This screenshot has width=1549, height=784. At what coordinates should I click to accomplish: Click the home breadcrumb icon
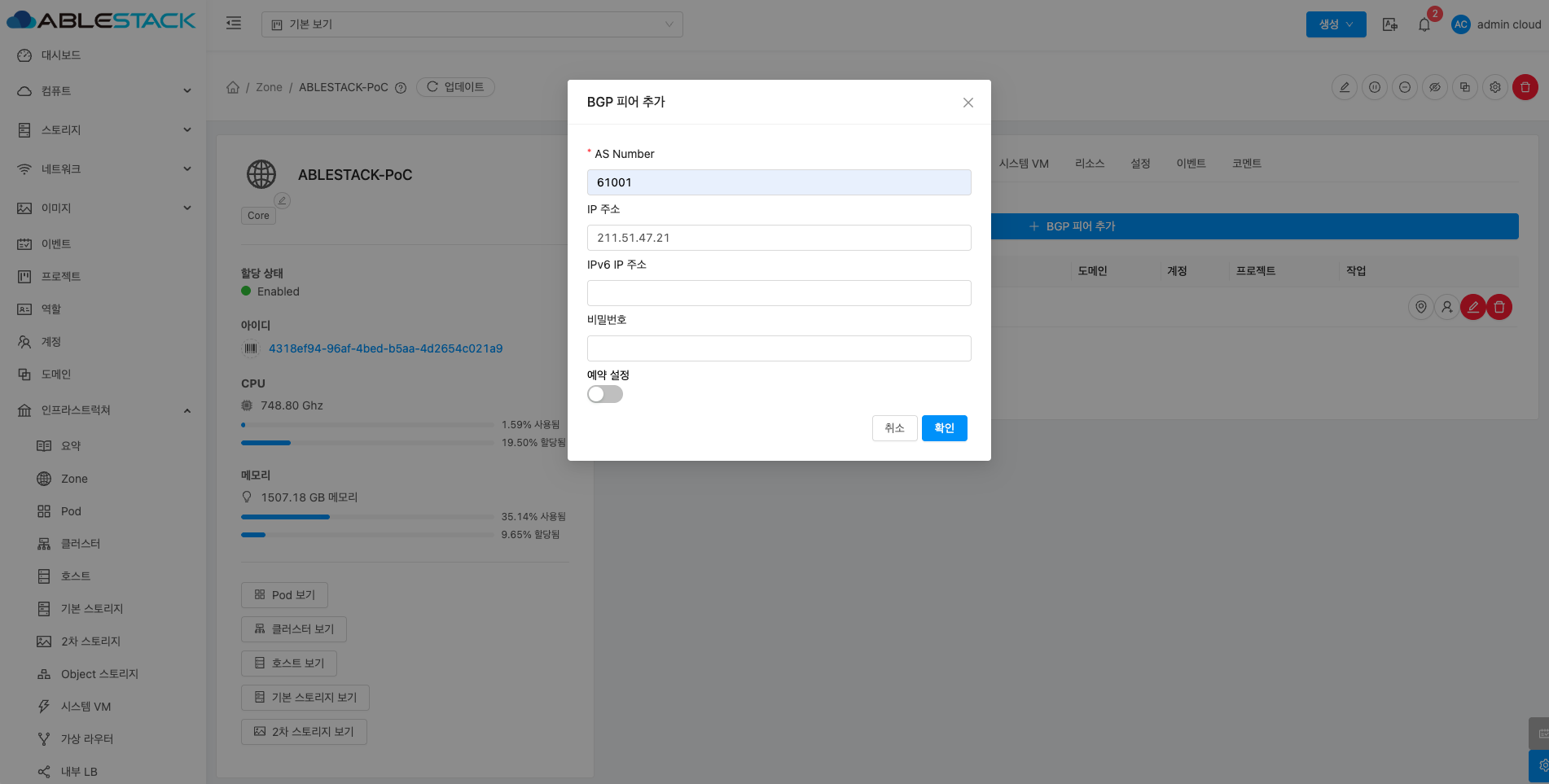tap(233, 87)
